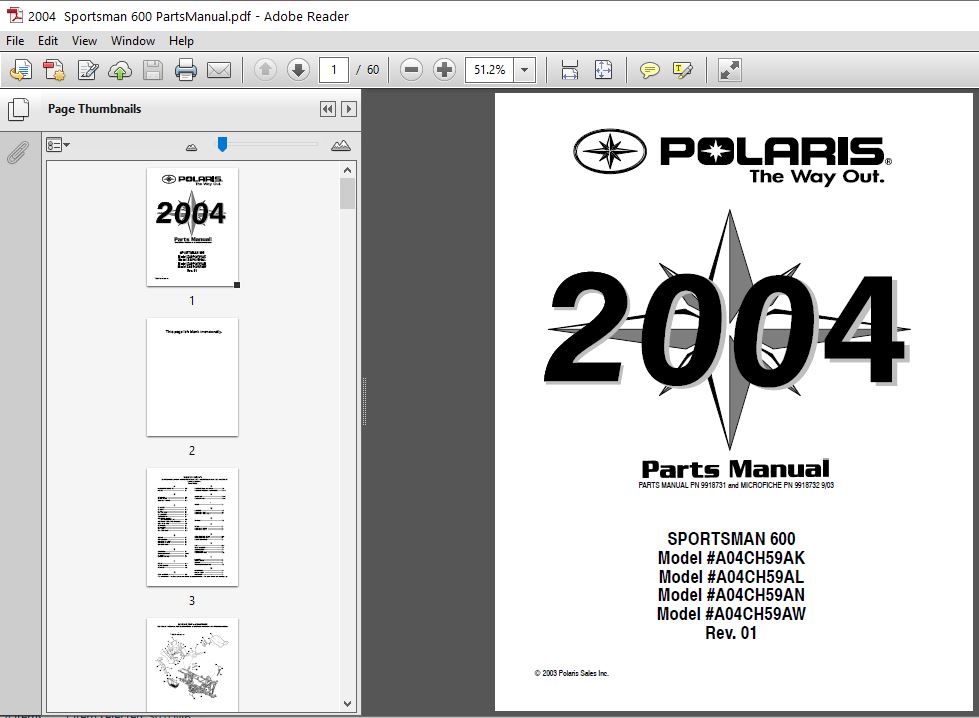Click the Page Thumbnails panel icon
Viewport: 979px width, 718px height.
(19, 109)
